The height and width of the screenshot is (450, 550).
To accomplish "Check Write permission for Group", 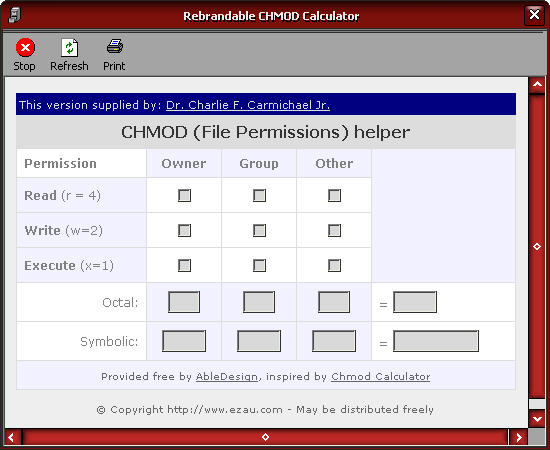I will click(x=260, y=230).
